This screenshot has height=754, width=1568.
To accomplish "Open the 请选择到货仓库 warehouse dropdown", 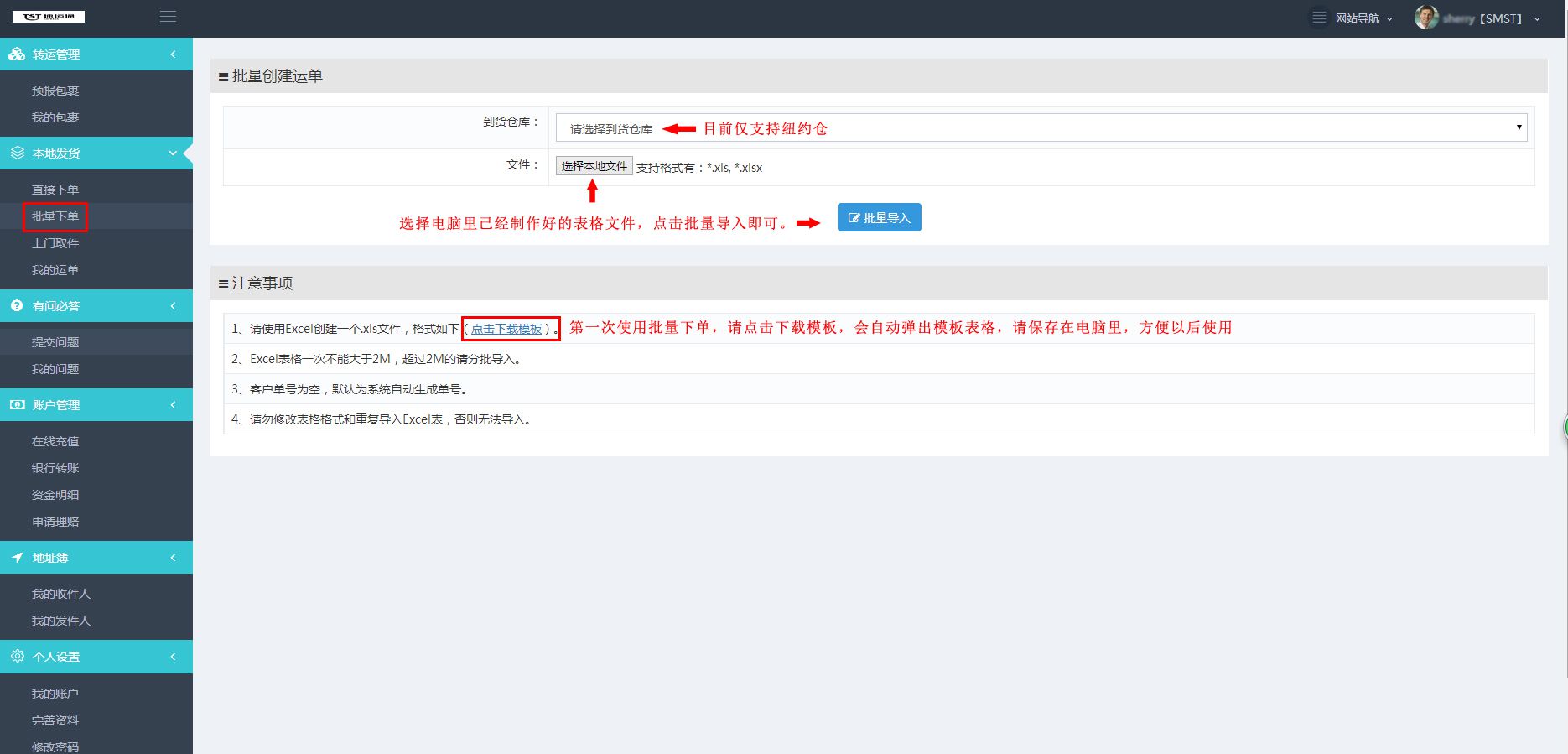I will point(1041,128).
